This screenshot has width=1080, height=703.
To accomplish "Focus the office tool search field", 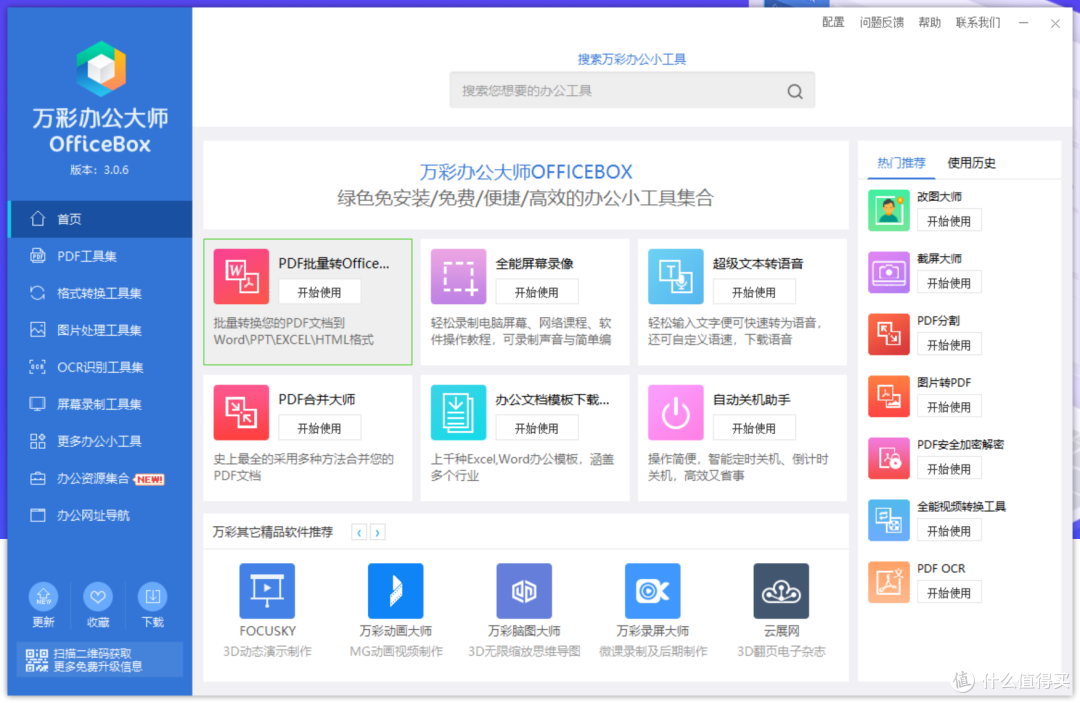I will (632, 91).
